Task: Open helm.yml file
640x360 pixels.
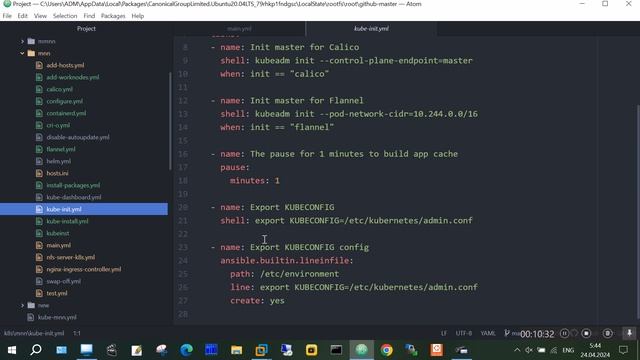Action: click(x=58, y=161)
